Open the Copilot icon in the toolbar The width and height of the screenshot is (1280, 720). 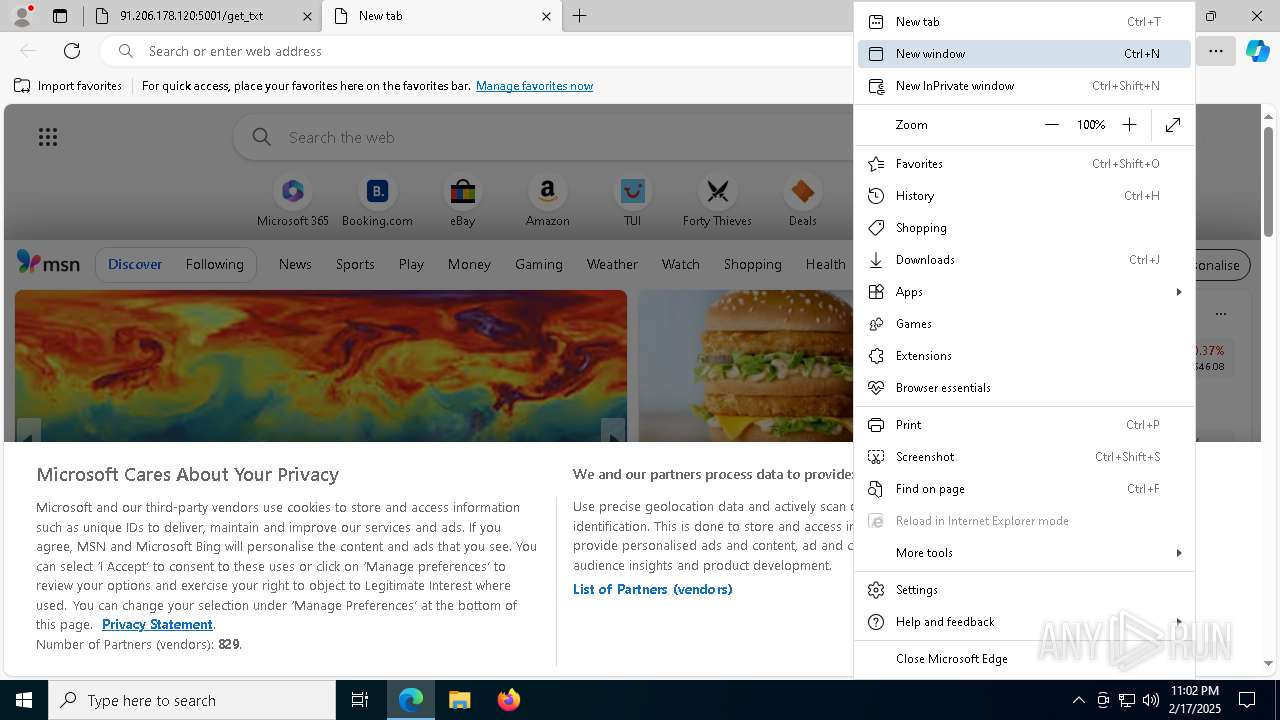pyautogui.click(x=1257, y=51)
